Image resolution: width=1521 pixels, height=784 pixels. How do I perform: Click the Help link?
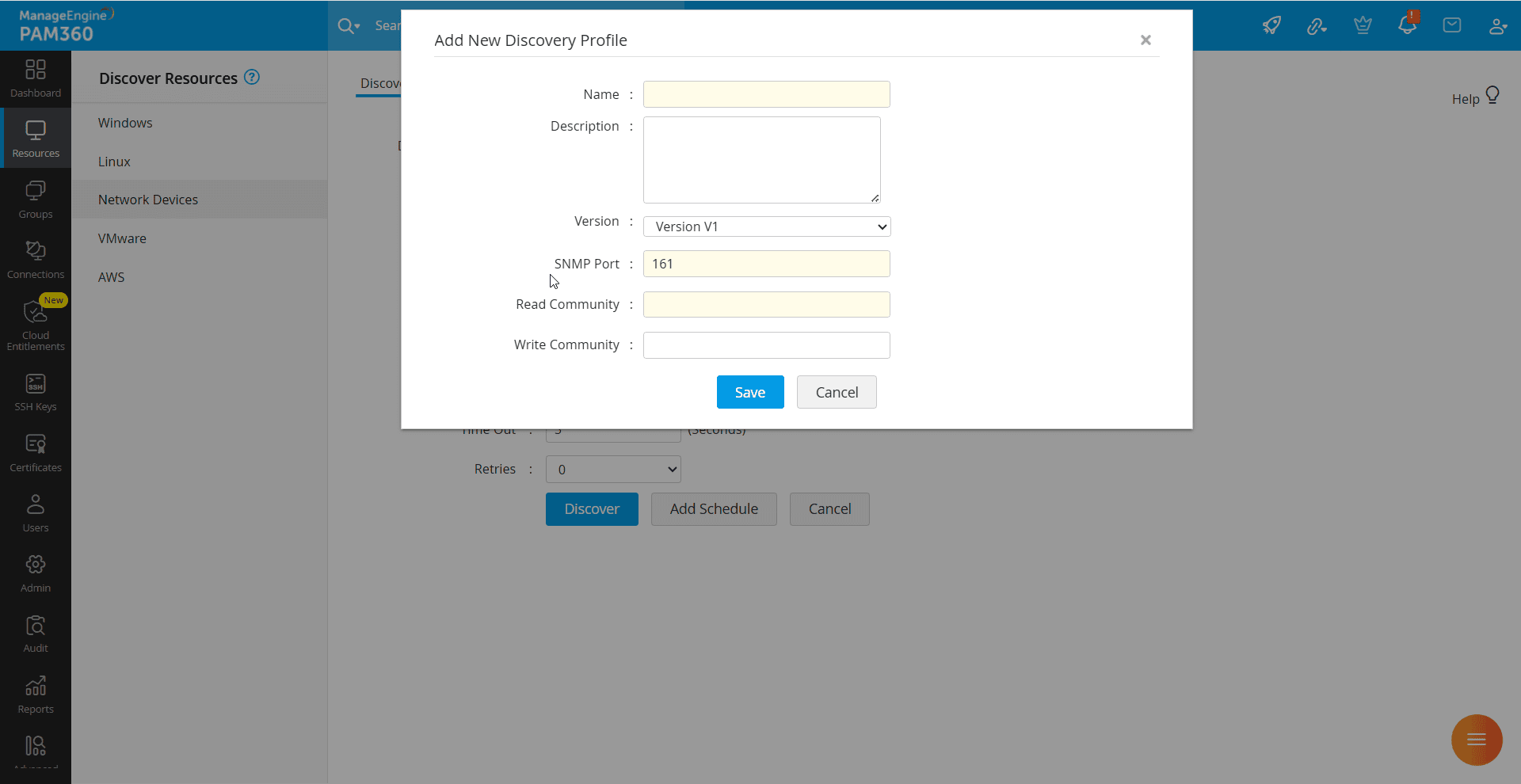tap(1466, 99)
